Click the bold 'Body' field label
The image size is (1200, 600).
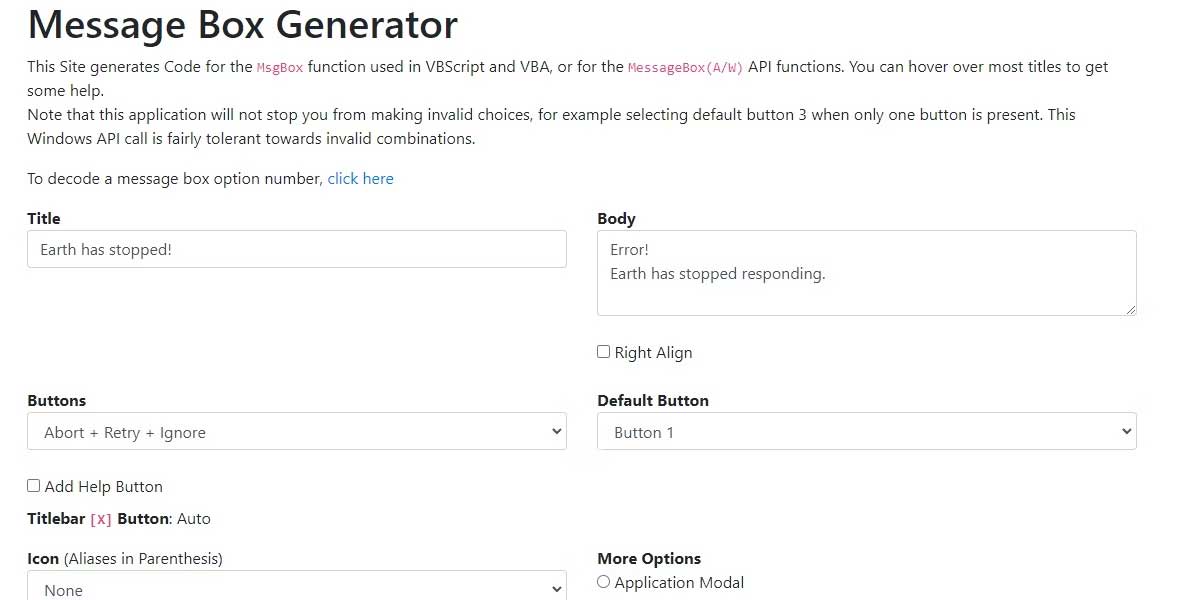pos(616,218)
